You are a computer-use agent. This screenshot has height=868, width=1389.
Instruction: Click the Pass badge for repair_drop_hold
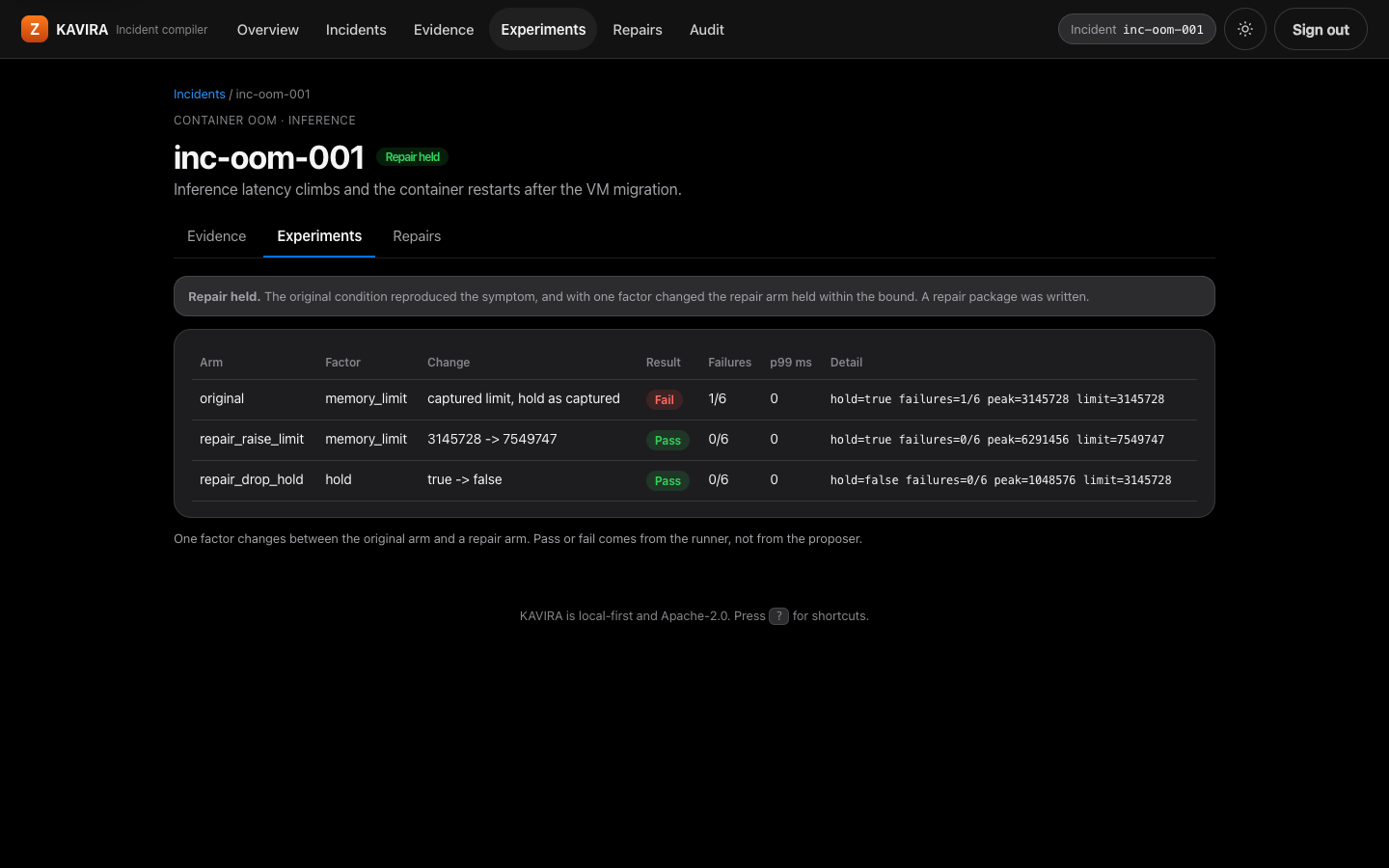[x=667, y=480]
